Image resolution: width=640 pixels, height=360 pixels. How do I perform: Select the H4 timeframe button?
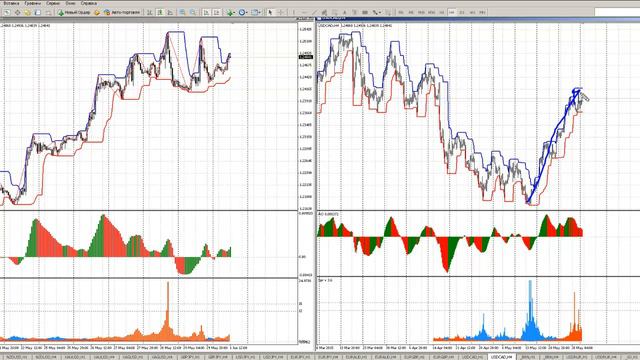[x=451, y=13]
